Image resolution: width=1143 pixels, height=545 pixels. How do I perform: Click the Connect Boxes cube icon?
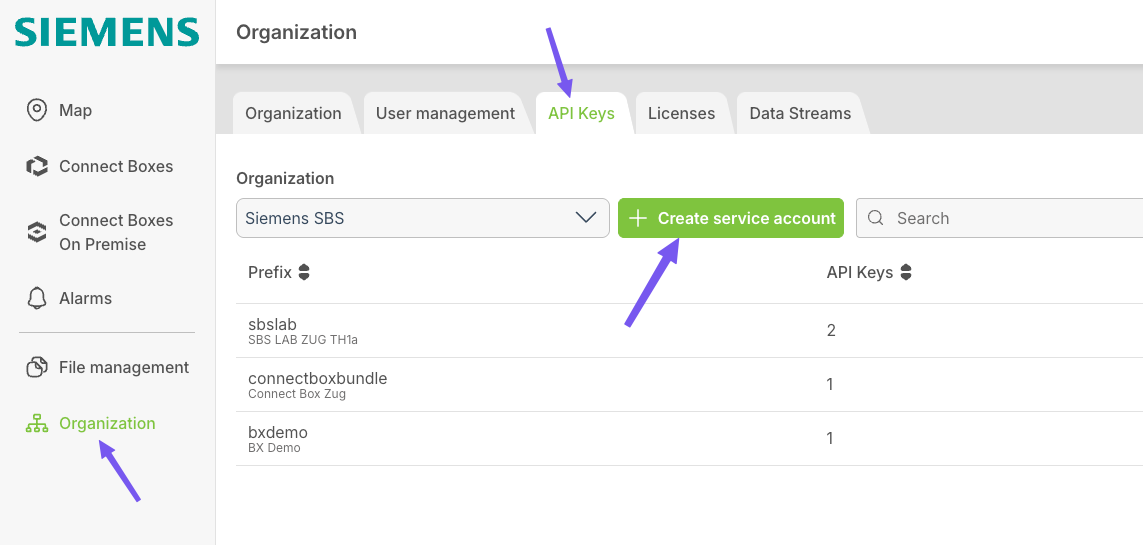point(36,166)
